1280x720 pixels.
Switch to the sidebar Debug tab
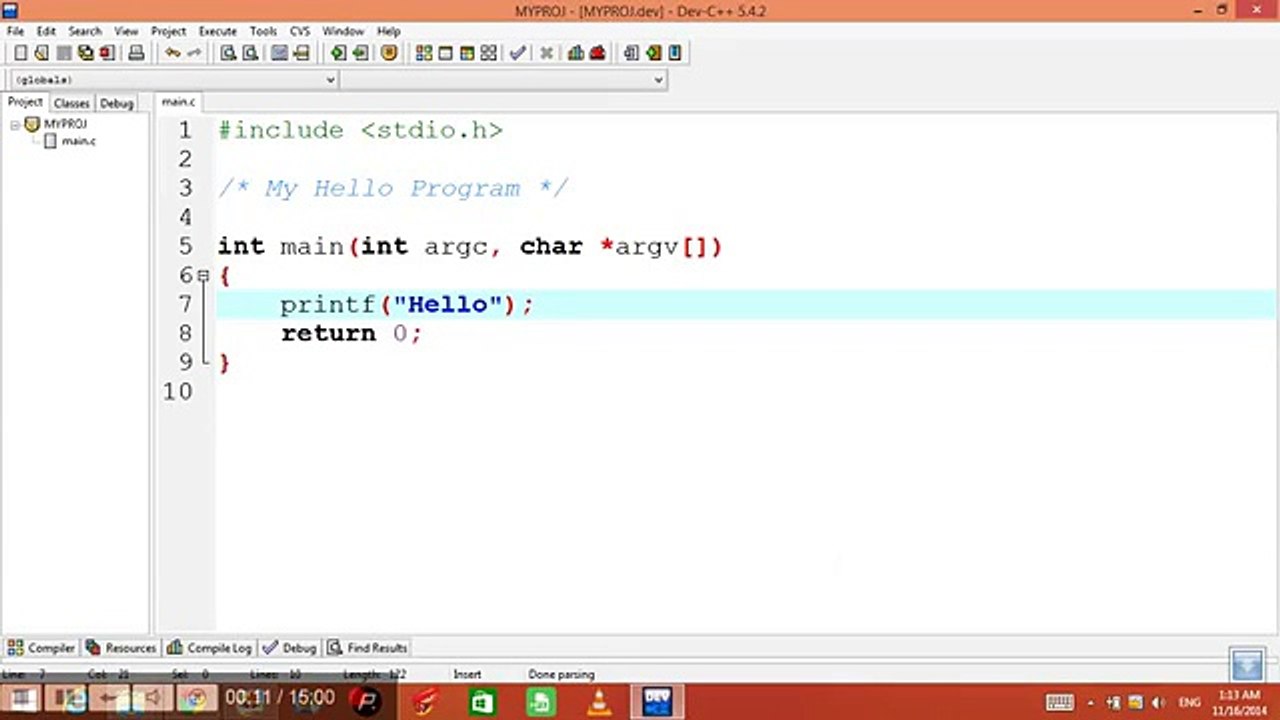116,103
